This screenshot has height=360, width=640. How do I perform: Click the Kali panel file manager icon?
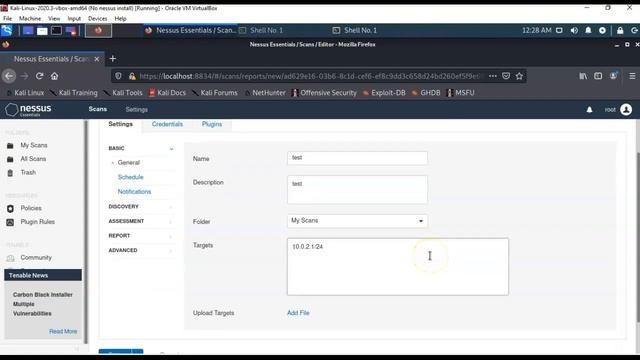42,31
